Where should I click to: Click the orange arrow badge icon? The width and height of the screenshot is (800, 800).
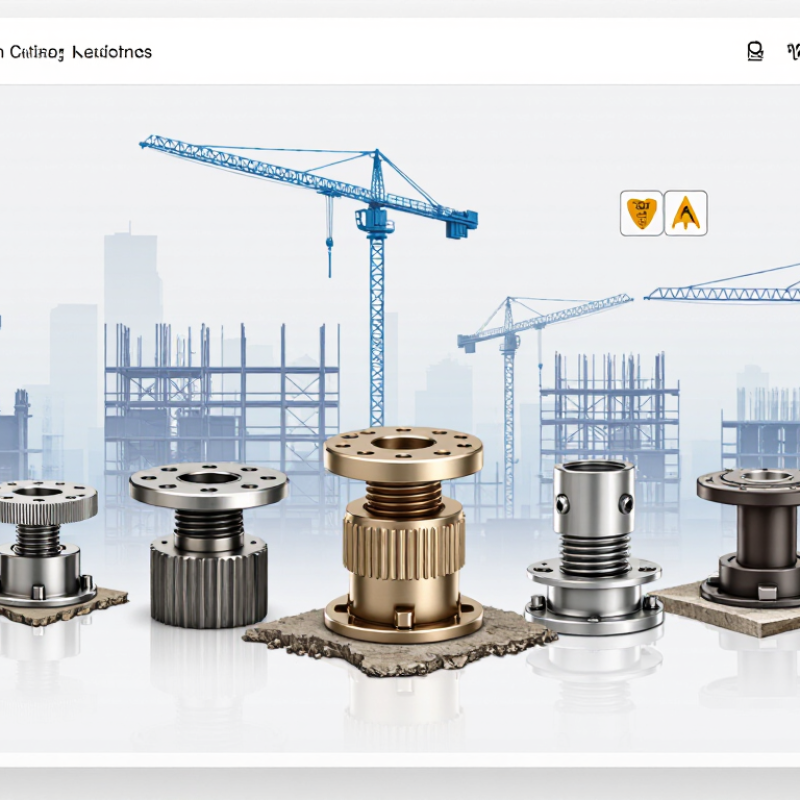click(686, 213)
